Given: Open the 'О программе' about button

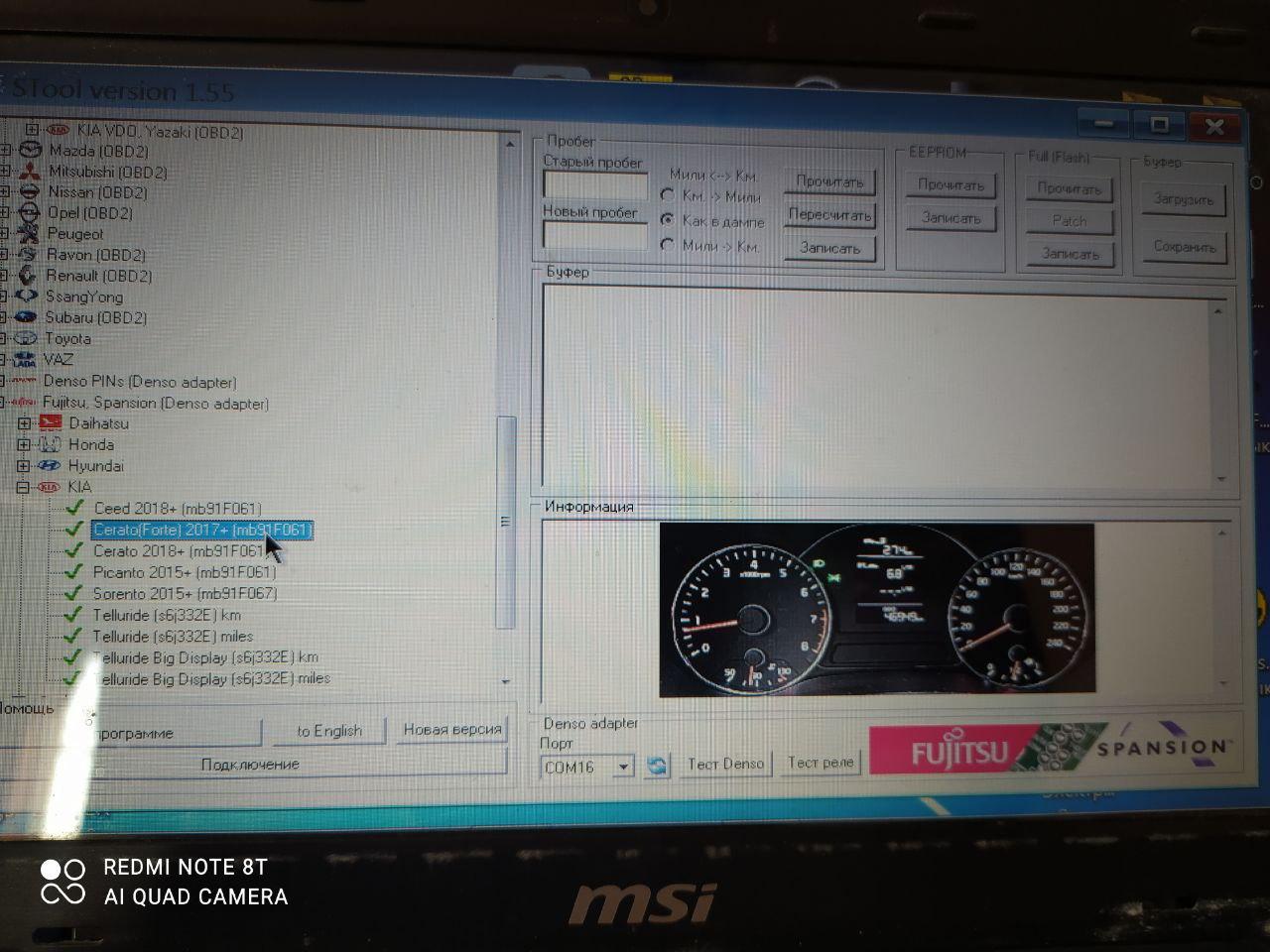Looking at the screenshot, I should click(130, 734).
